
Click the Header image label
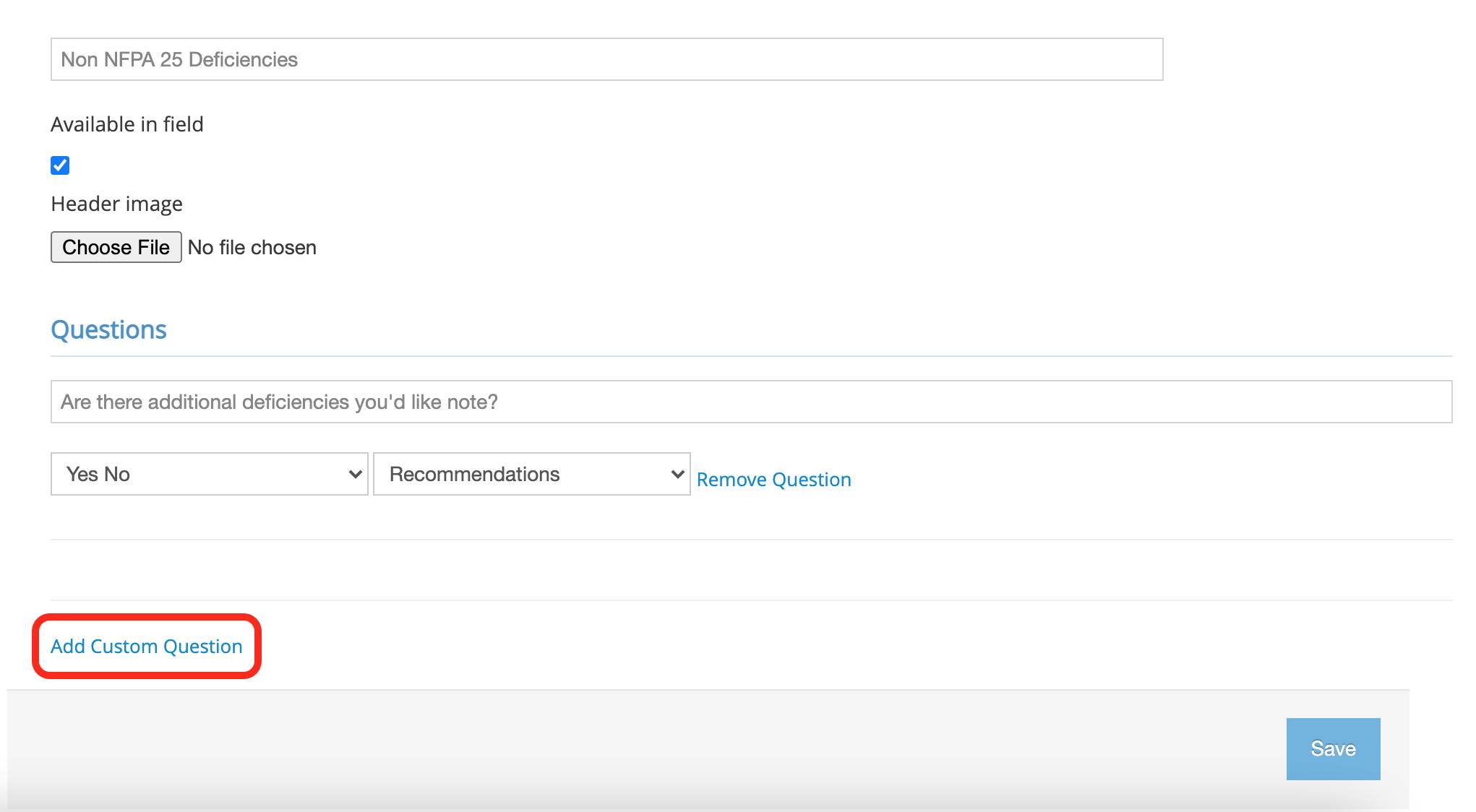pos(116,204)
